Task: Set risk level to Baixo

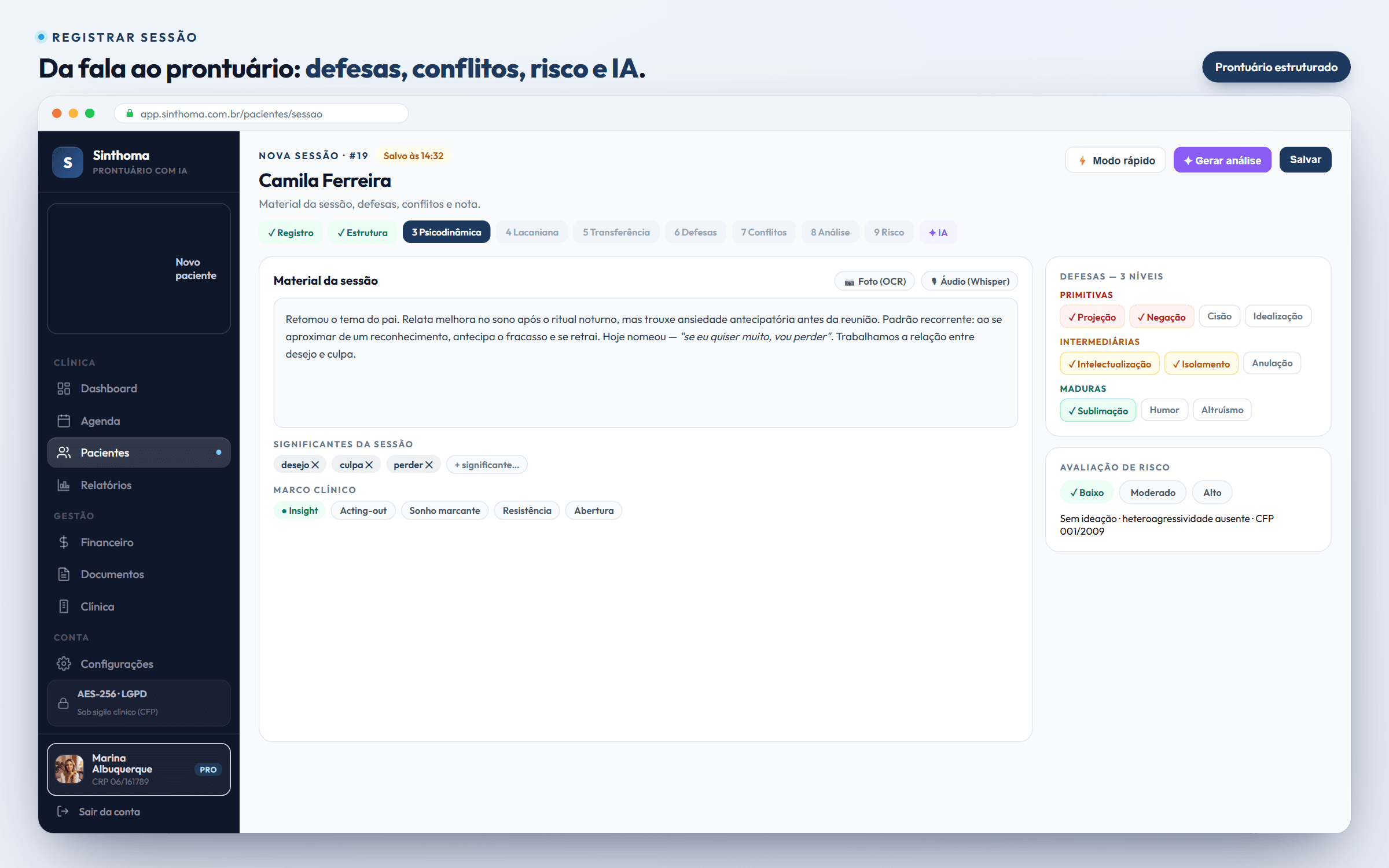Action: point(1087,492)
